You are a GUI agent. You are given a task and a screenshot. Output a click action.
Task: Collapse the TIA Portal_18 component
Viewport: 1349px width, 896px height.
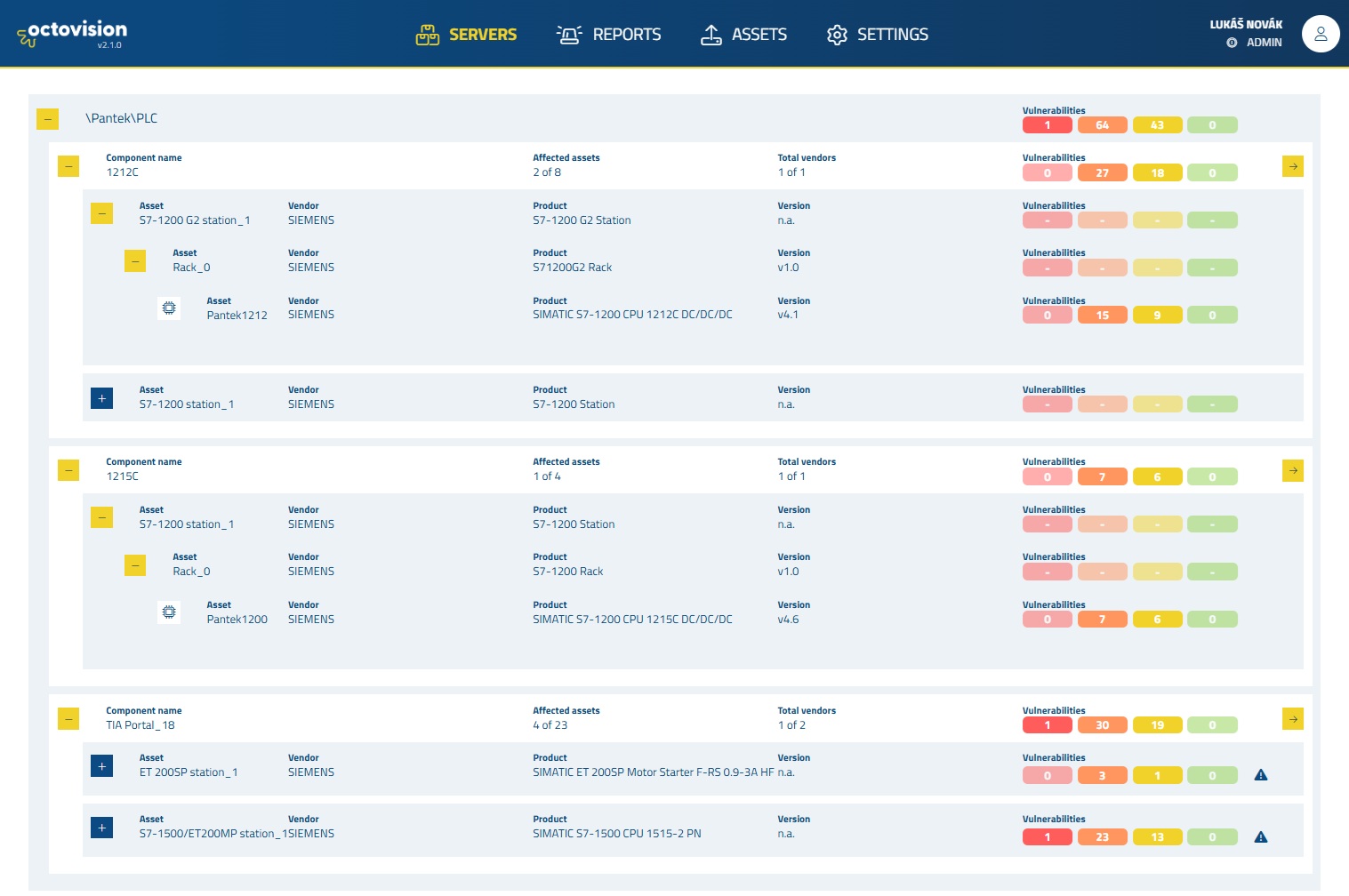68,719
